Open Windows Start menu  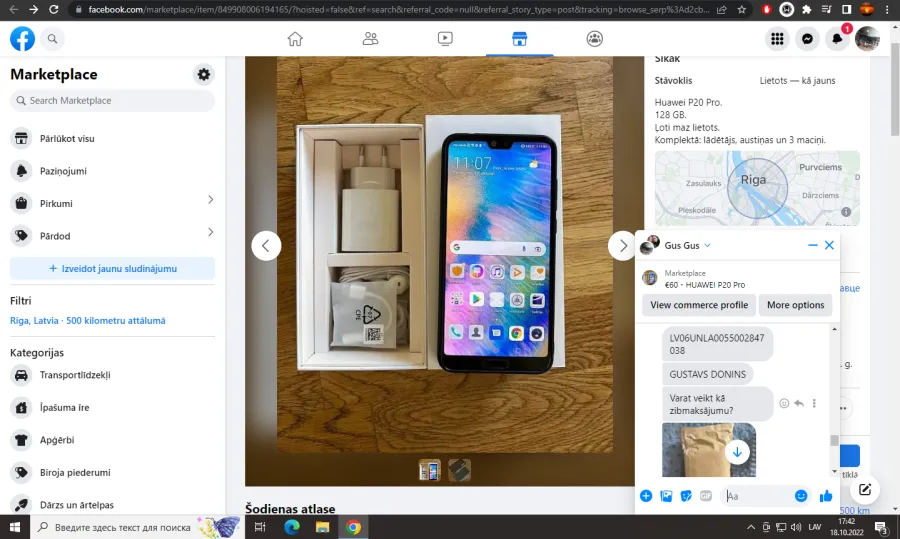pos(15,527)
